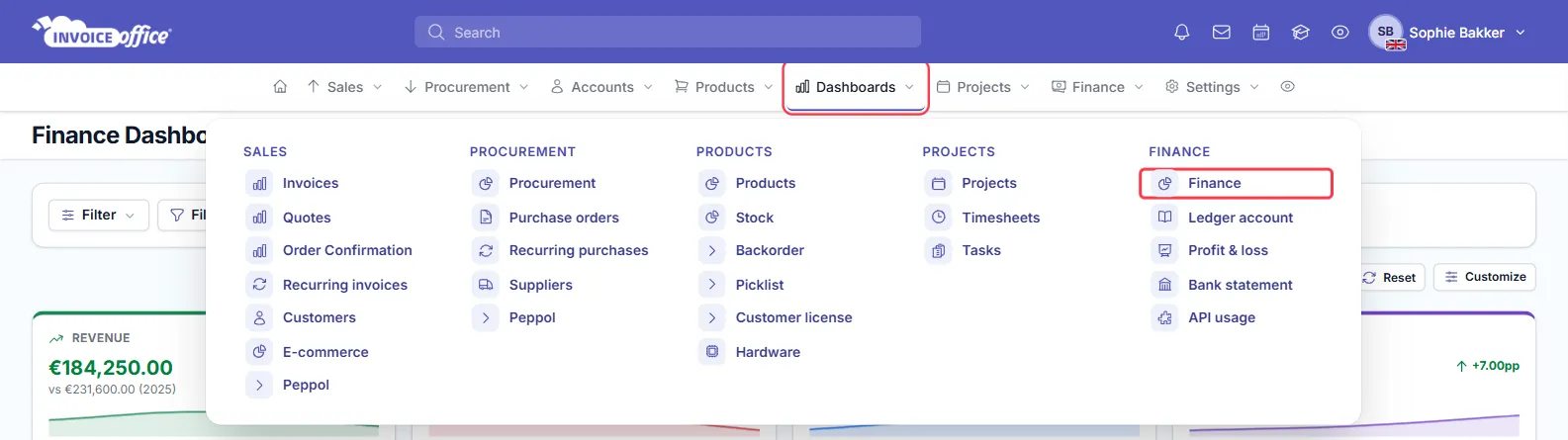Screen dimensions: 1568x440
Task: Expand the Finance top menu
Action: tap(1097, 87)
